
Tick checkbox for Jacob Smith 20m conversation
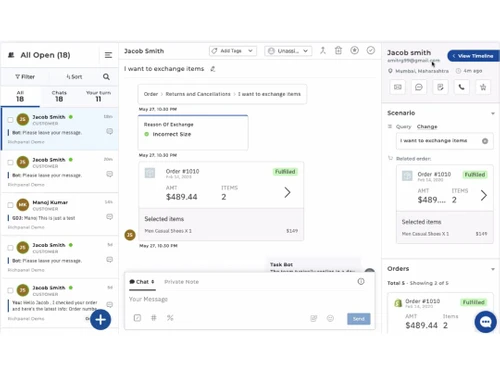(10, 162)
